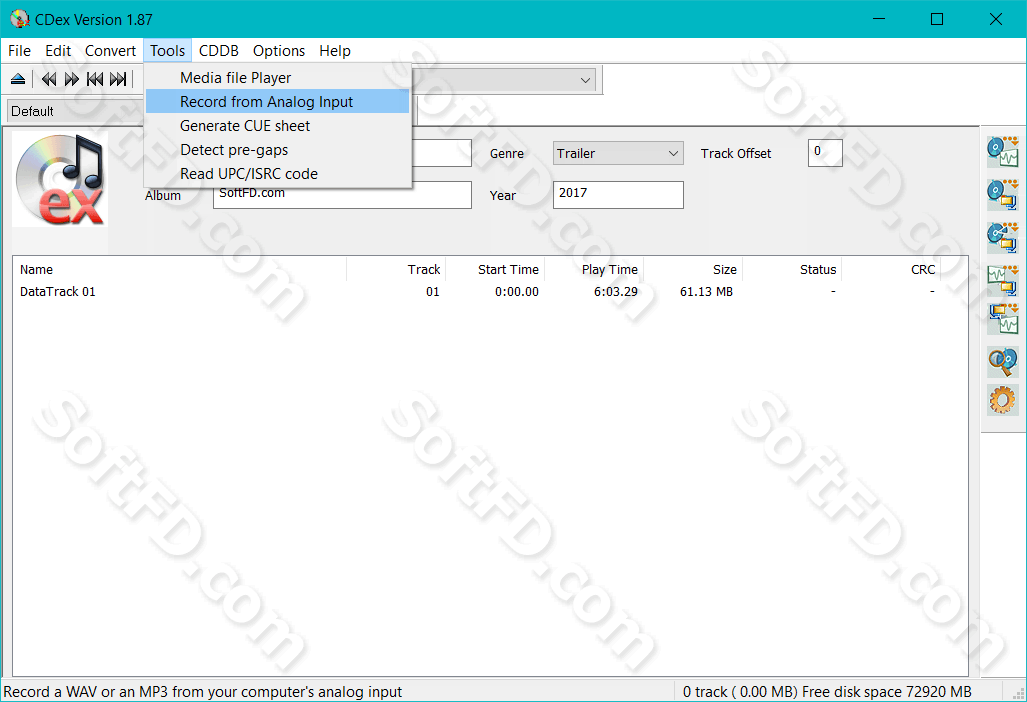This screenshot has width=1027, height=702.
Task: Maximize the CDex window
Action: click(x=937, y=19)
